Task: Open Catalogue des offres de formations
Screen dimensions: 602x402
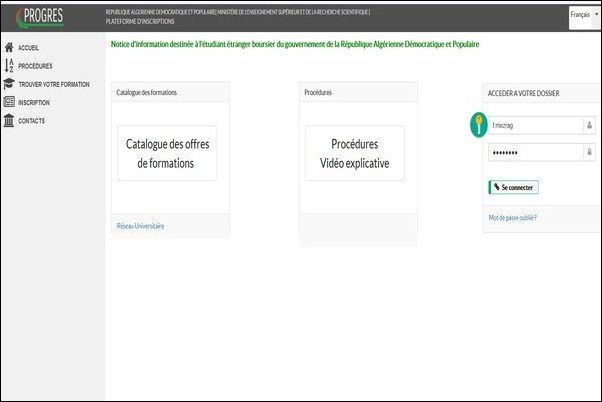Action: 166,153
